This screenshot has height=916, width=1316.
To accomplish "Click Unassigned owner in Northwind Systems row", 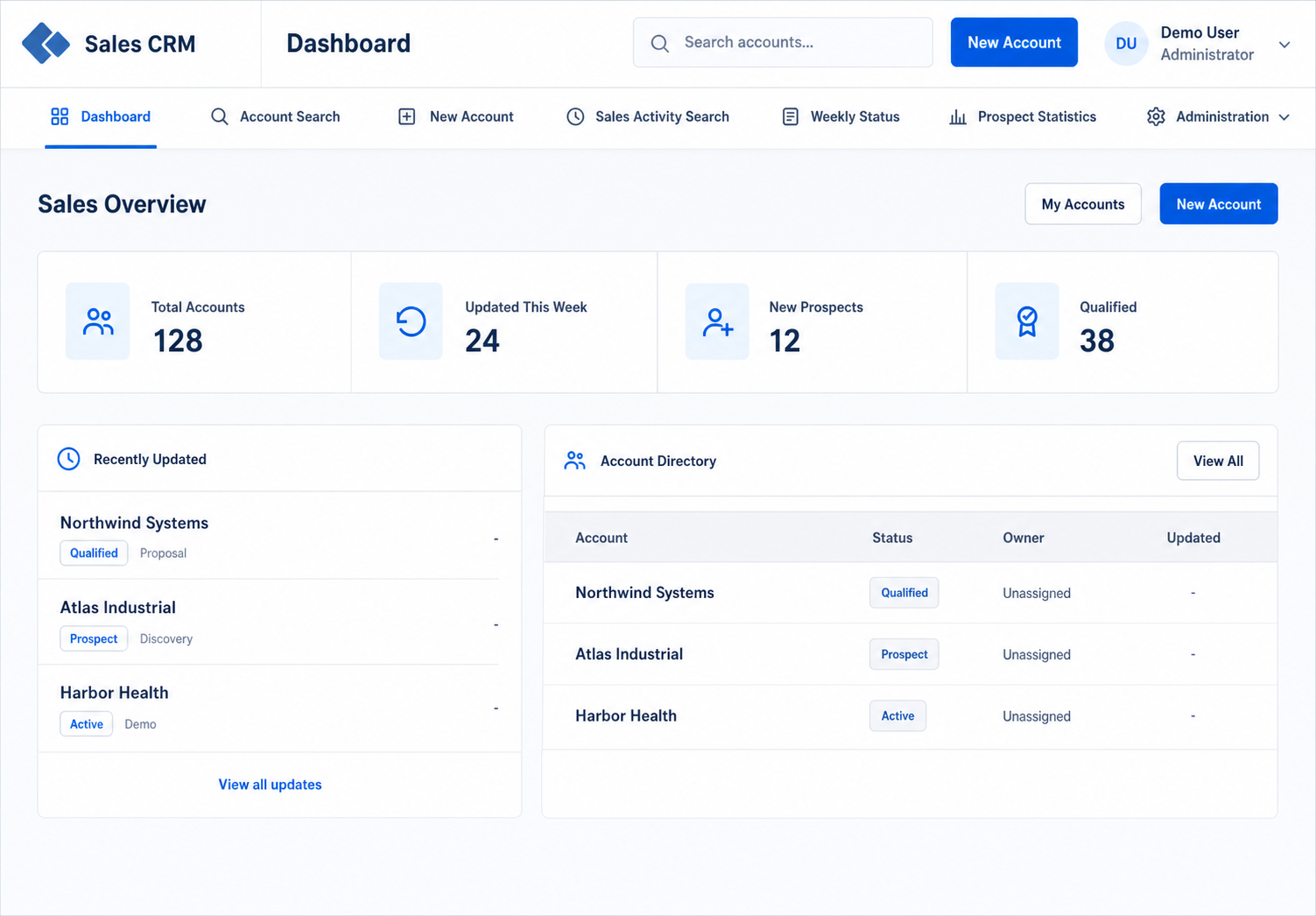I will pos(1037,593).
